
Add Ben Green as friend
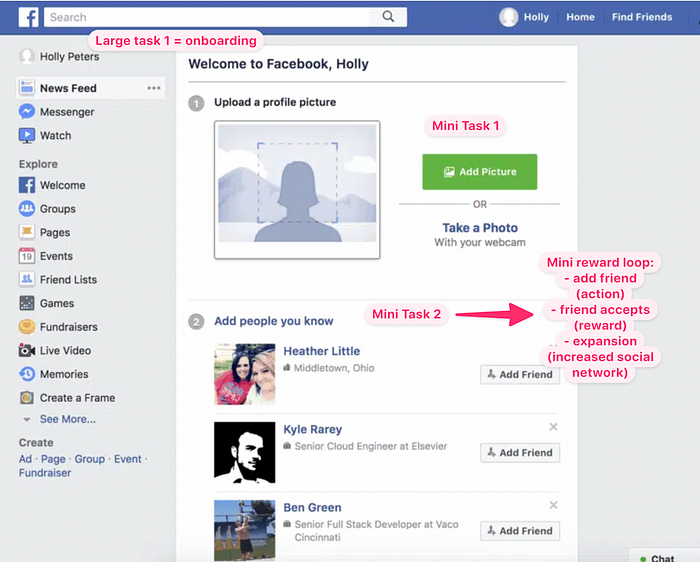point(520,531)
